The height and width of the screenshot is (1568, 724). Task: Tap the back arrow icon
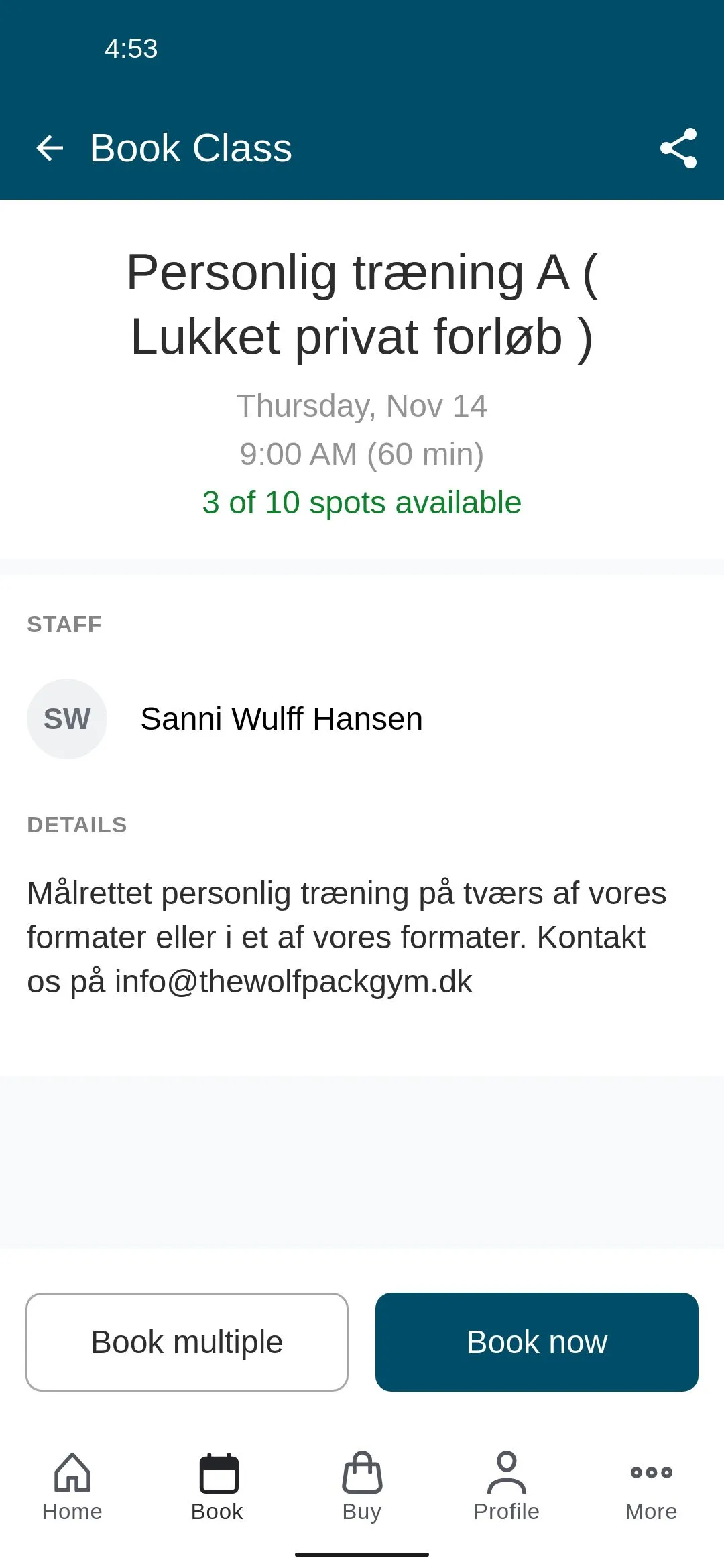tap(50, 148)
